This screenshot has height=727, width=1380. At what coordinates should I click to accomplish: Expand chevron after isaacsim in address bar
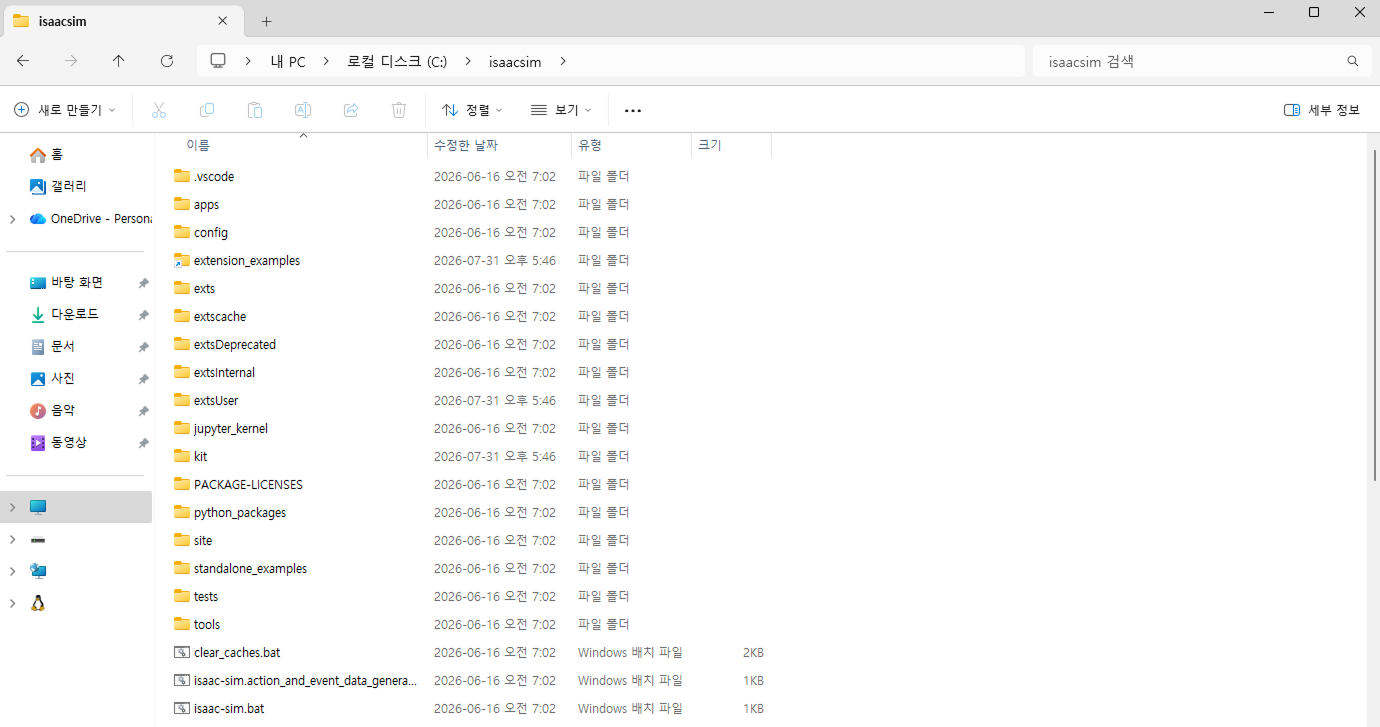pos(563,61)
